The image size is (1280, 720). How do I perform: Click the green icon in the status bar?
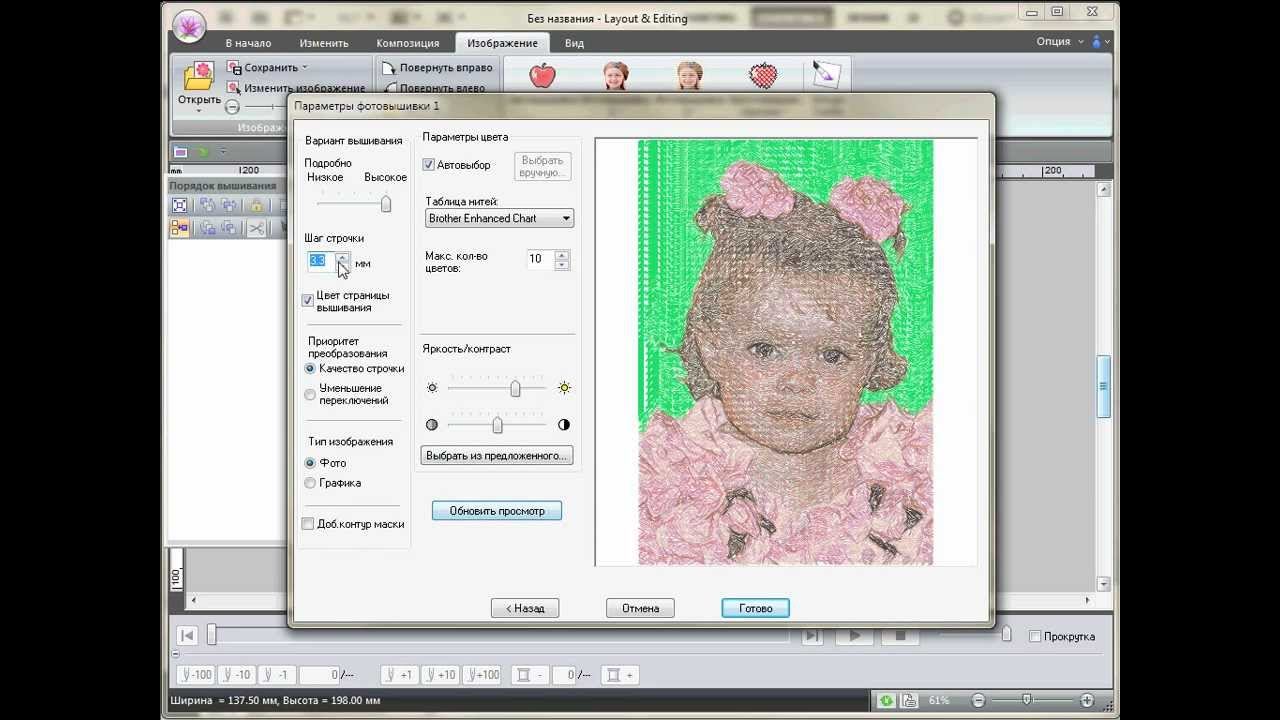click(887, 701)
